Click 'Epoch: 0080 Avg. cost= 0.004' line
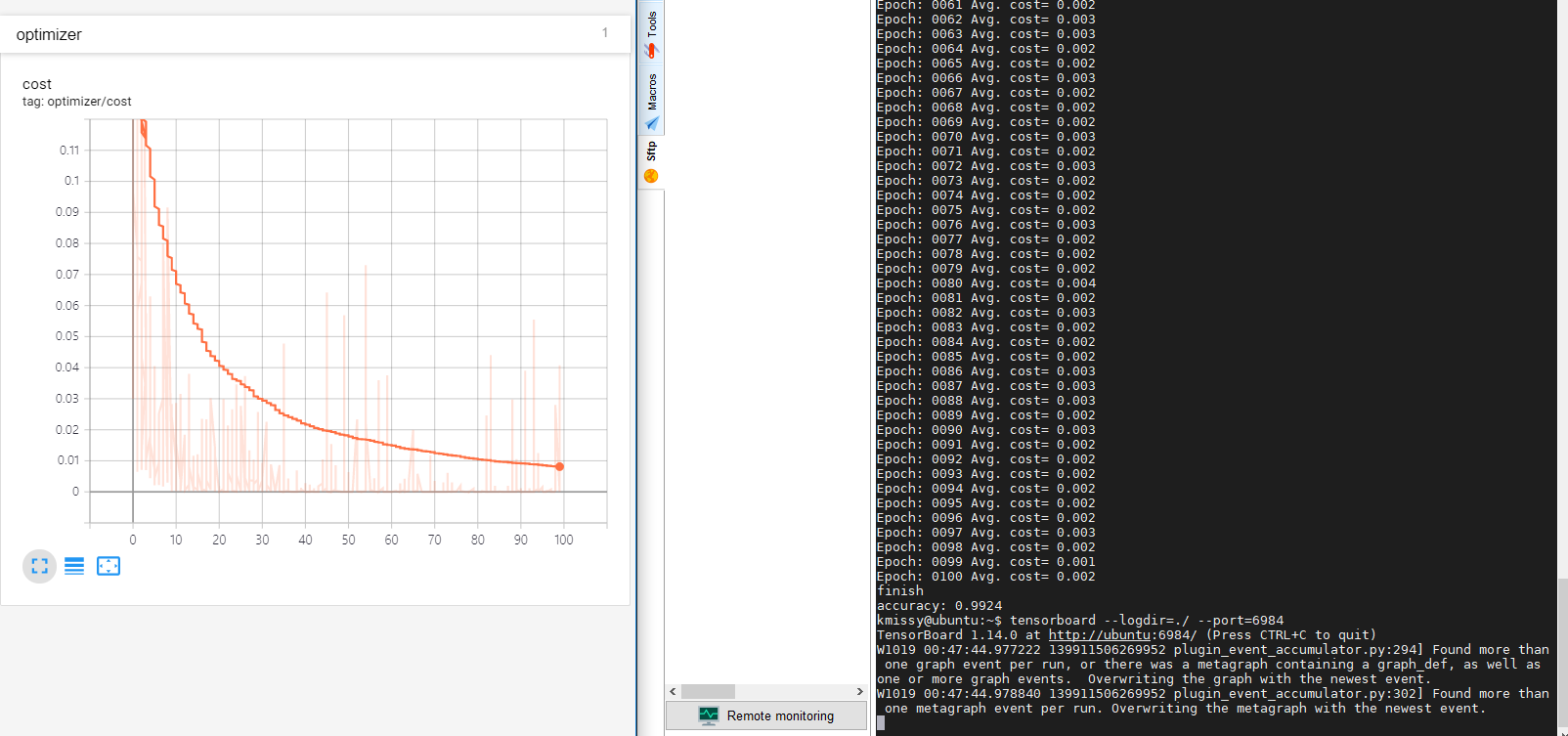Screen dimensions: 1568x736 [986, 282]
